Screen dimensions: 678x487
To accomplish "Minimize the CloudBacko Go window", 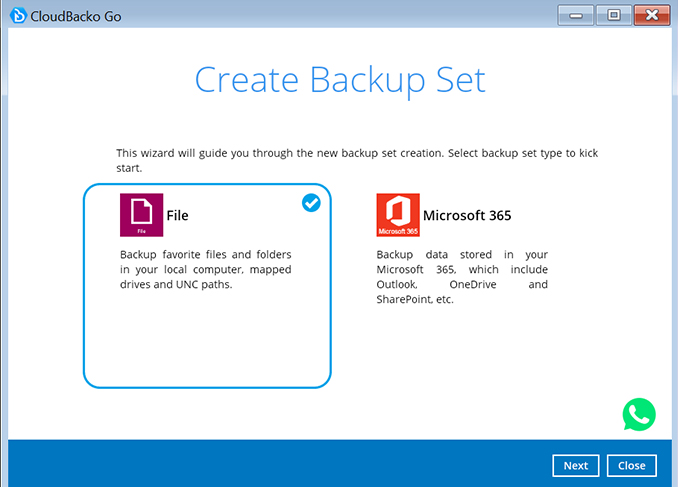I will click(x=575, y=15).
